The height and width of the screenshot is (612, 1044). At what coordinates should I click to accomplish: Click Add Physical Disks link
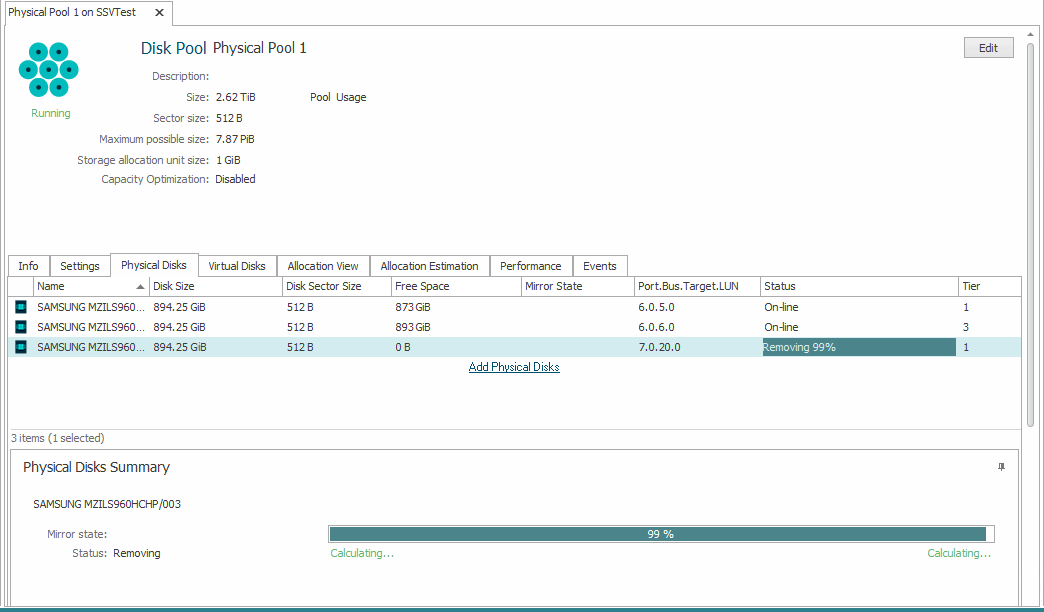(514, 367)
